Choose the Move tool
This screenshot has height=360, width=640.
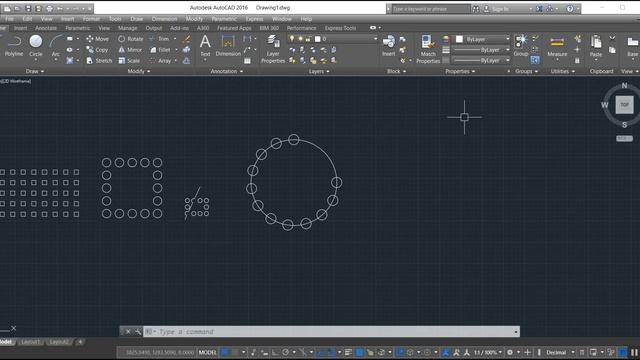click(x=97, y=39)
